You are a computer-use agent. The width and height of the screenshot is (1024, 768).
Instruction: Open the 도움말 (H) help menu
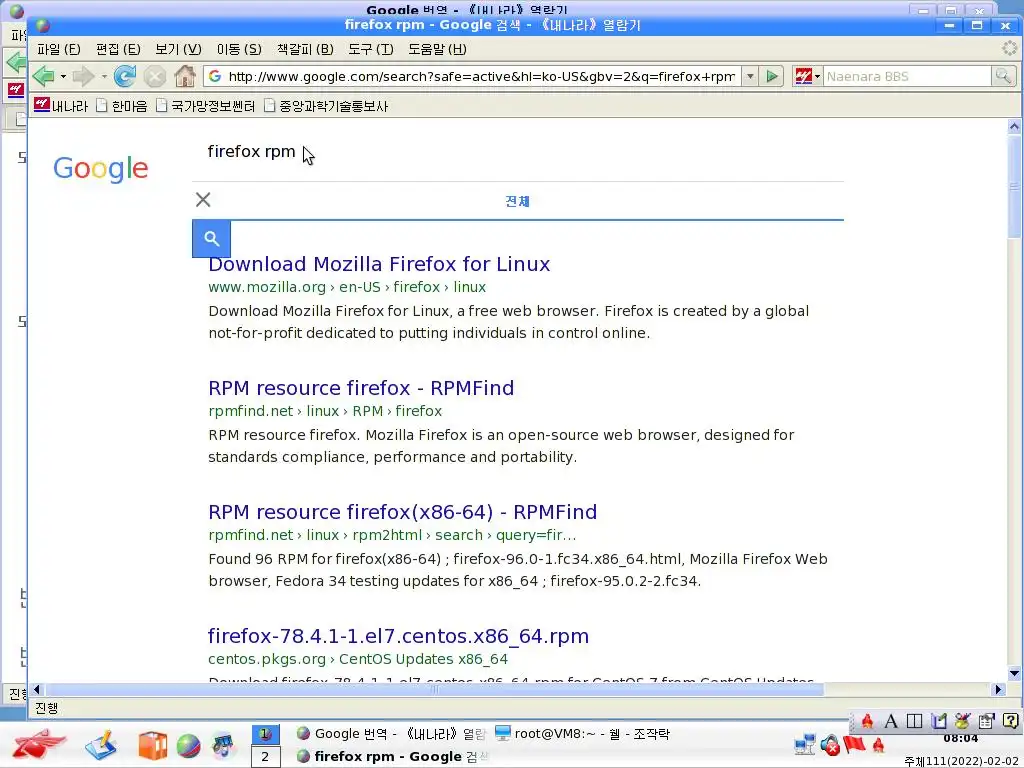[438, 49]
